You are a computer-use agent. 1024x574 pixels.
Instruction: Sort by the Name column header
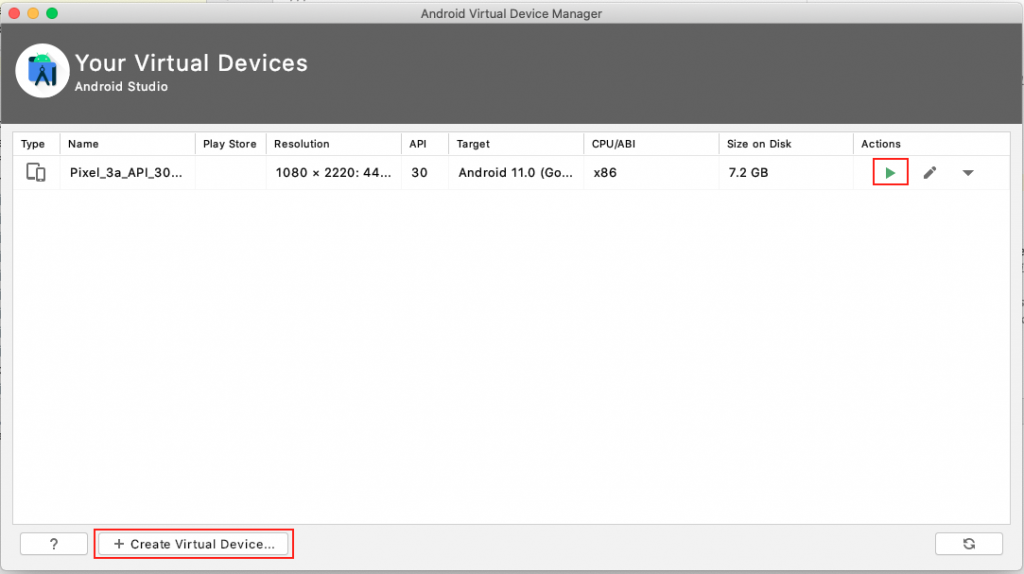[83, 144]
